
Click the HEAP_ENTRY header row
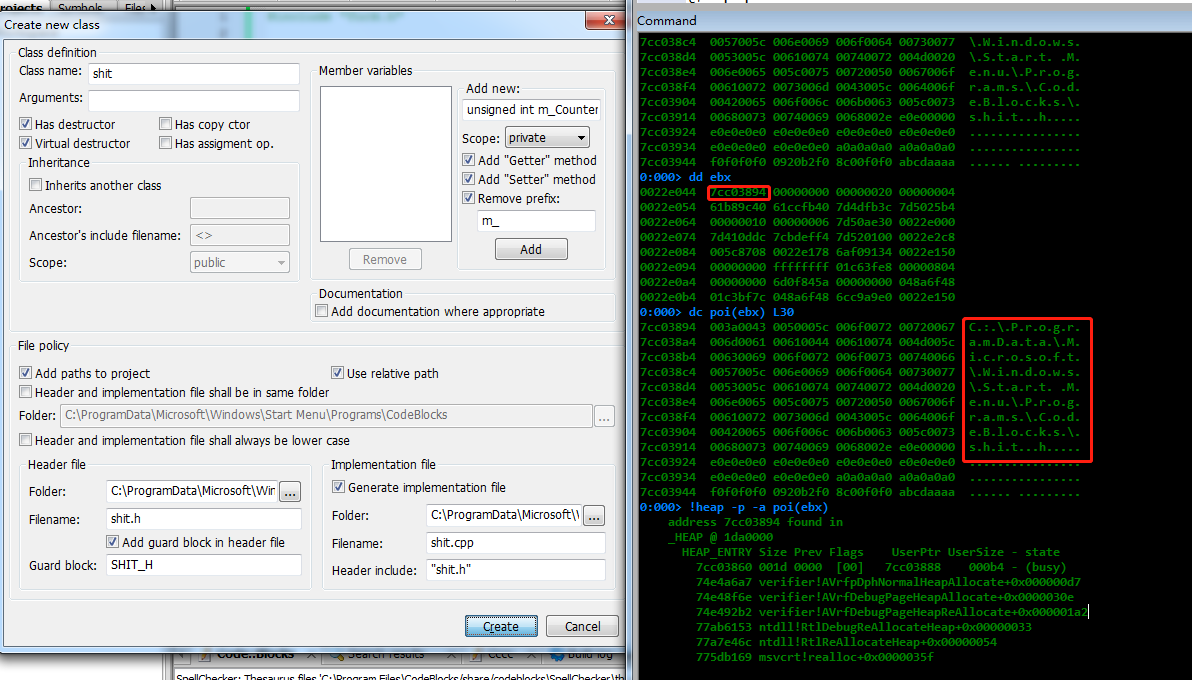pyautogui.click(x=870, y=552)
